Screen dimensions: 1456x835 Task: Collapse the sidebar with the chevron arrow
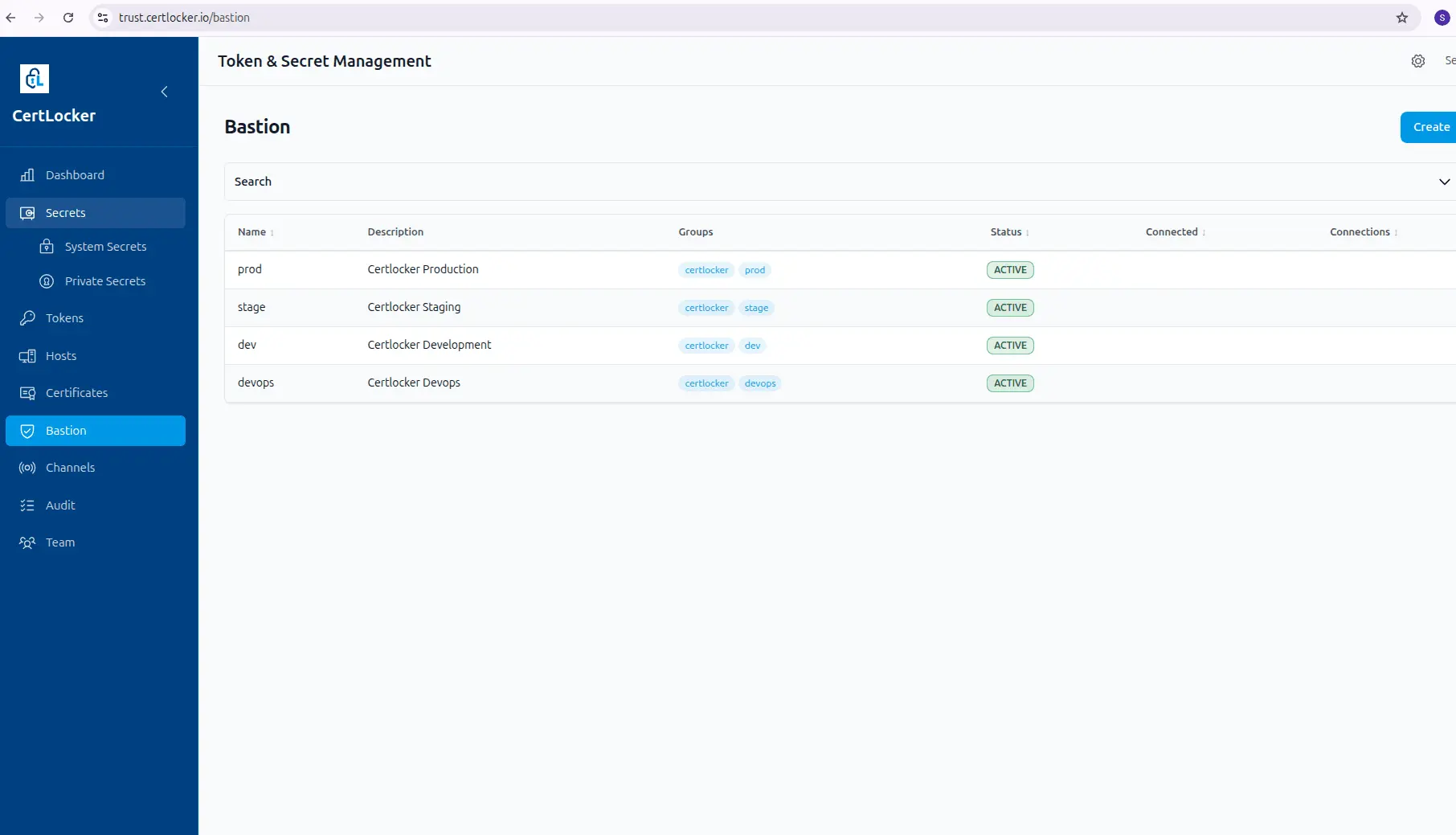(164, 92)
